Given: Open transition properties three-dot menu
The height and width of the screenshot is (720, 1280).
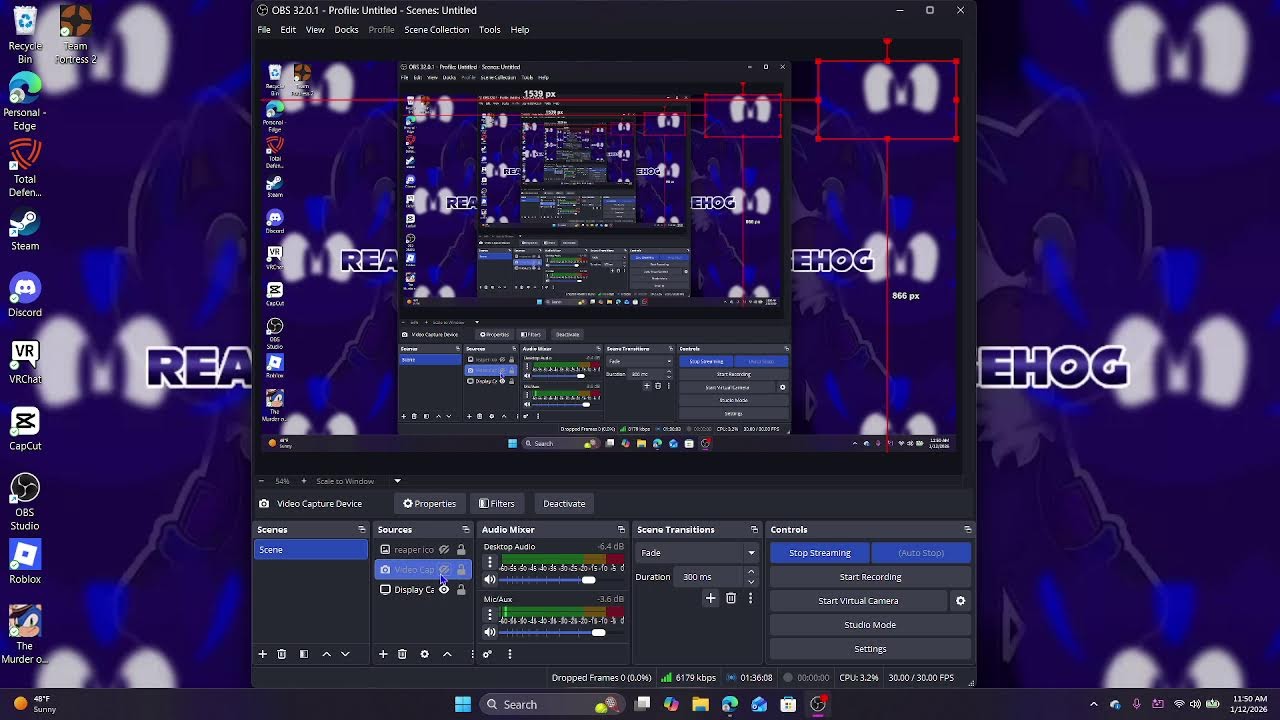Looking at the screenshot, I should [751, 598].
